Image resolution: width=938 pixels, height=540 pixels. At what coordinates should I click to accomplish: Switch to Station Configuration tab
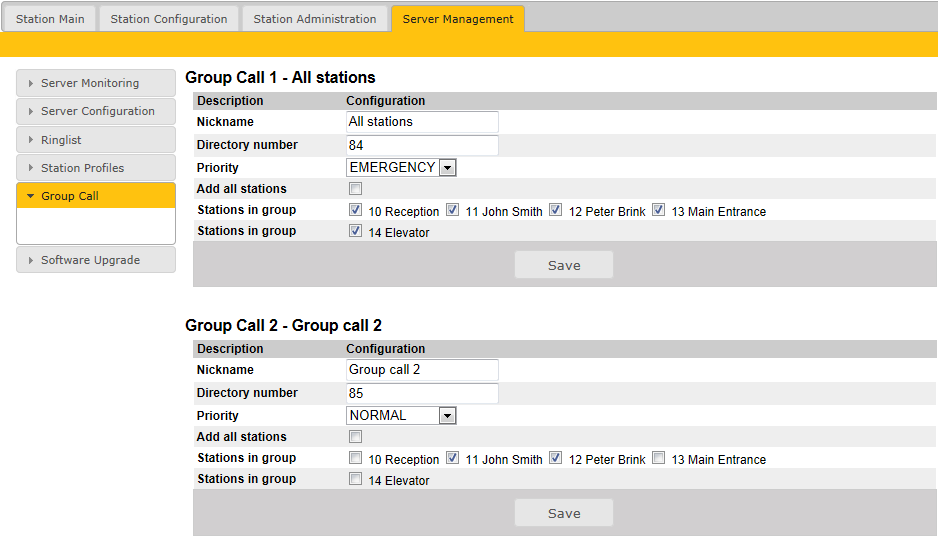click(169, 19)
